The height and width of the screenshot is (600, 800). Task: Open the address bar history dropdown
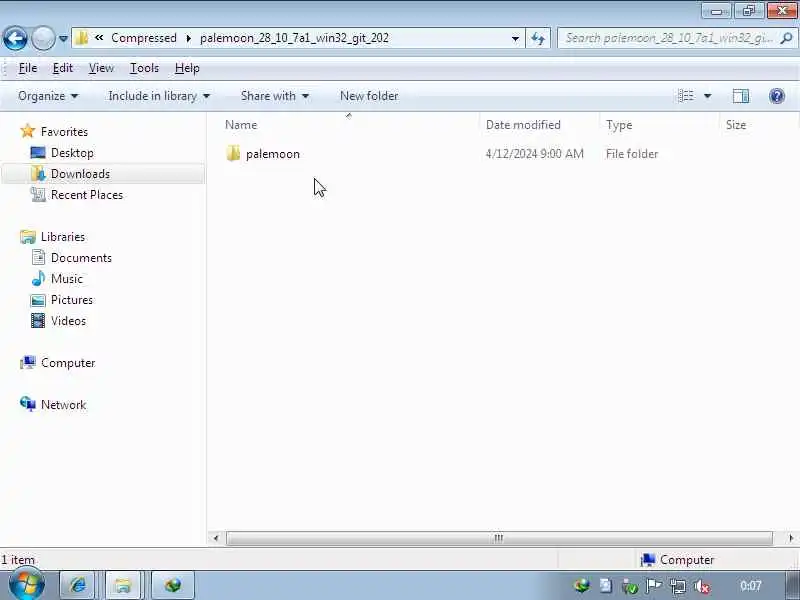point(515,39)
